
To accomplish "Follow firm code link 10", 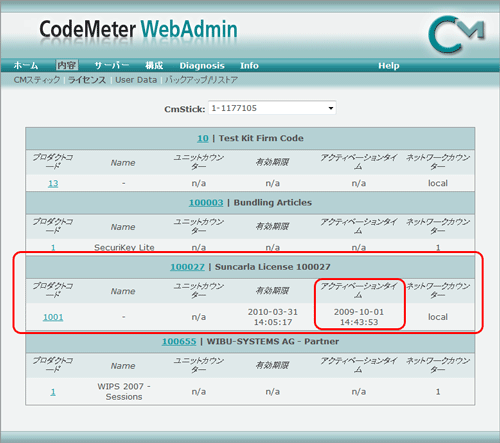I will (x=203, y=138).
